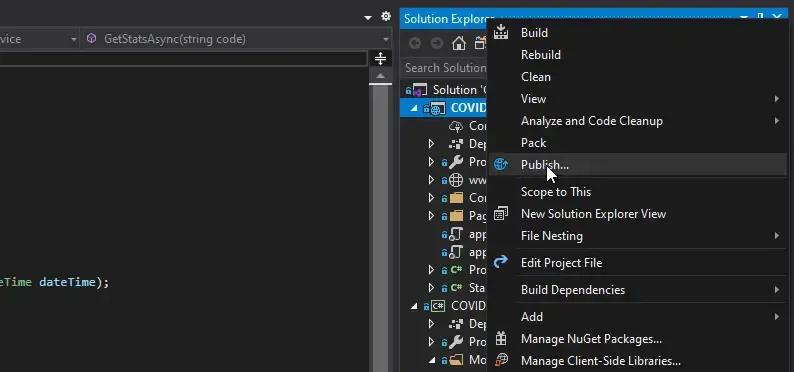Image resolution: width=794 pixels, height=372 pixels.
Task: Collapse the selected COVID web project
Action: coord(414,108)
